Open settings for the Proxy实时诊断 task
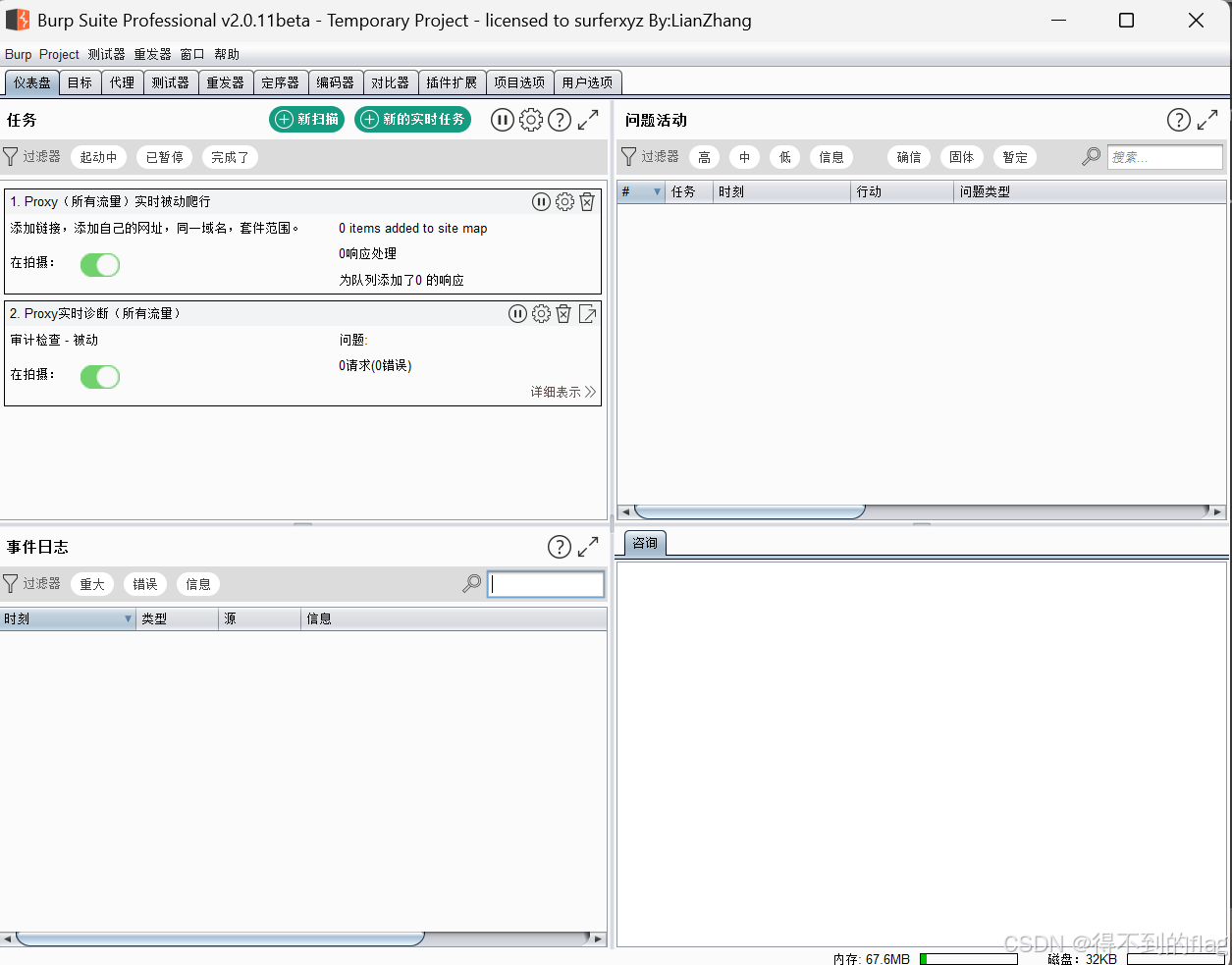The image size is (1232, 965). 541,313
